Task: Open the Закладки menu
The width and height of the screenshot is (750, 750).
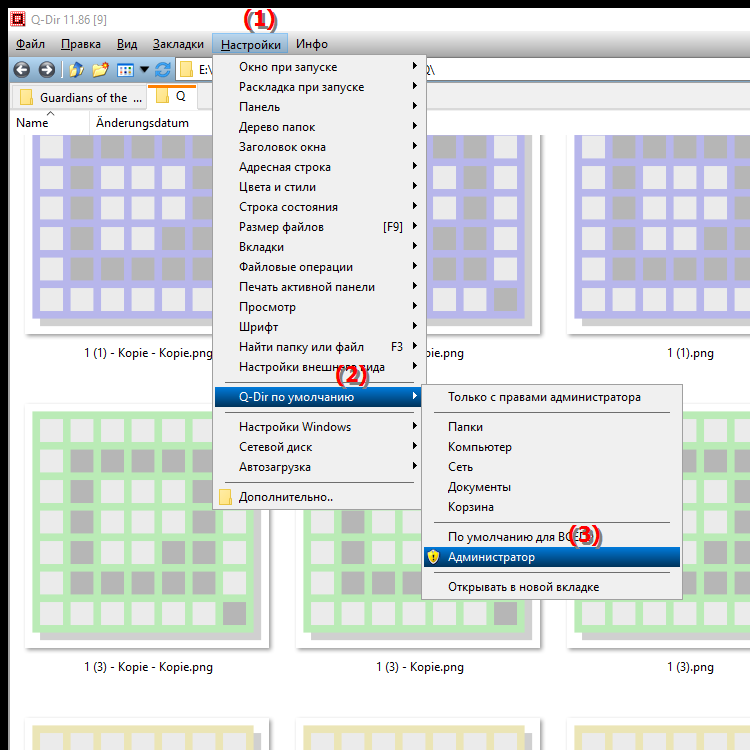Action: click(x=178, y=44)
